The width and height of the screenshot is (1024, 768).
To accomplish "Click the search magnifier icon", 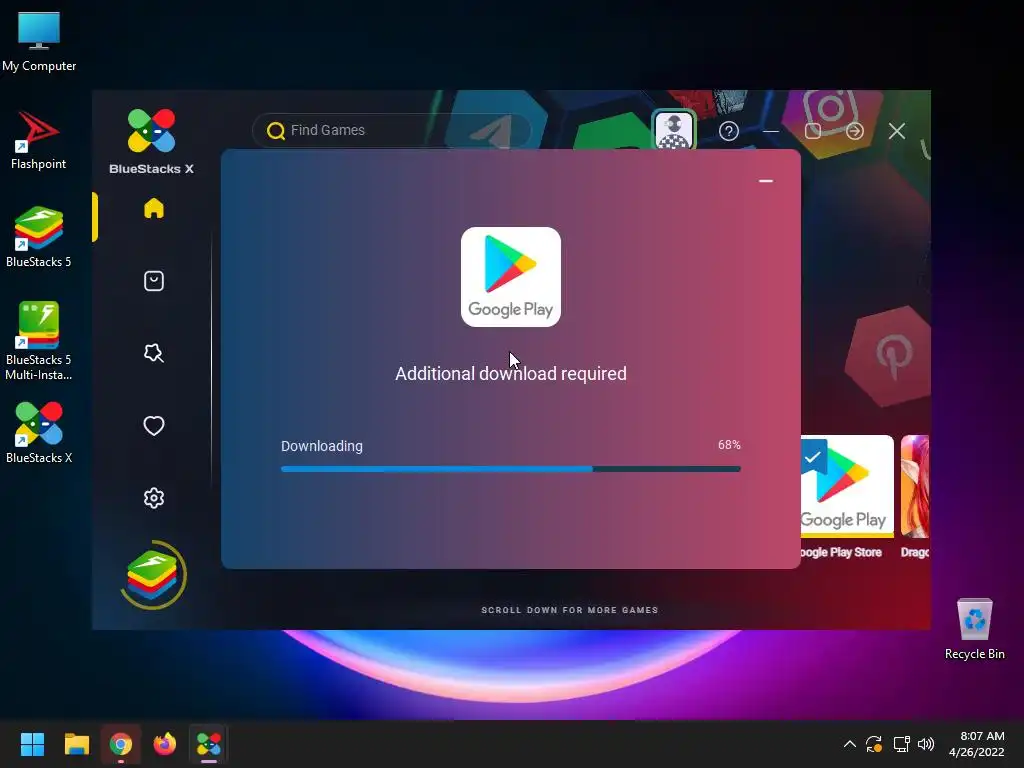I will coord(276,131).
